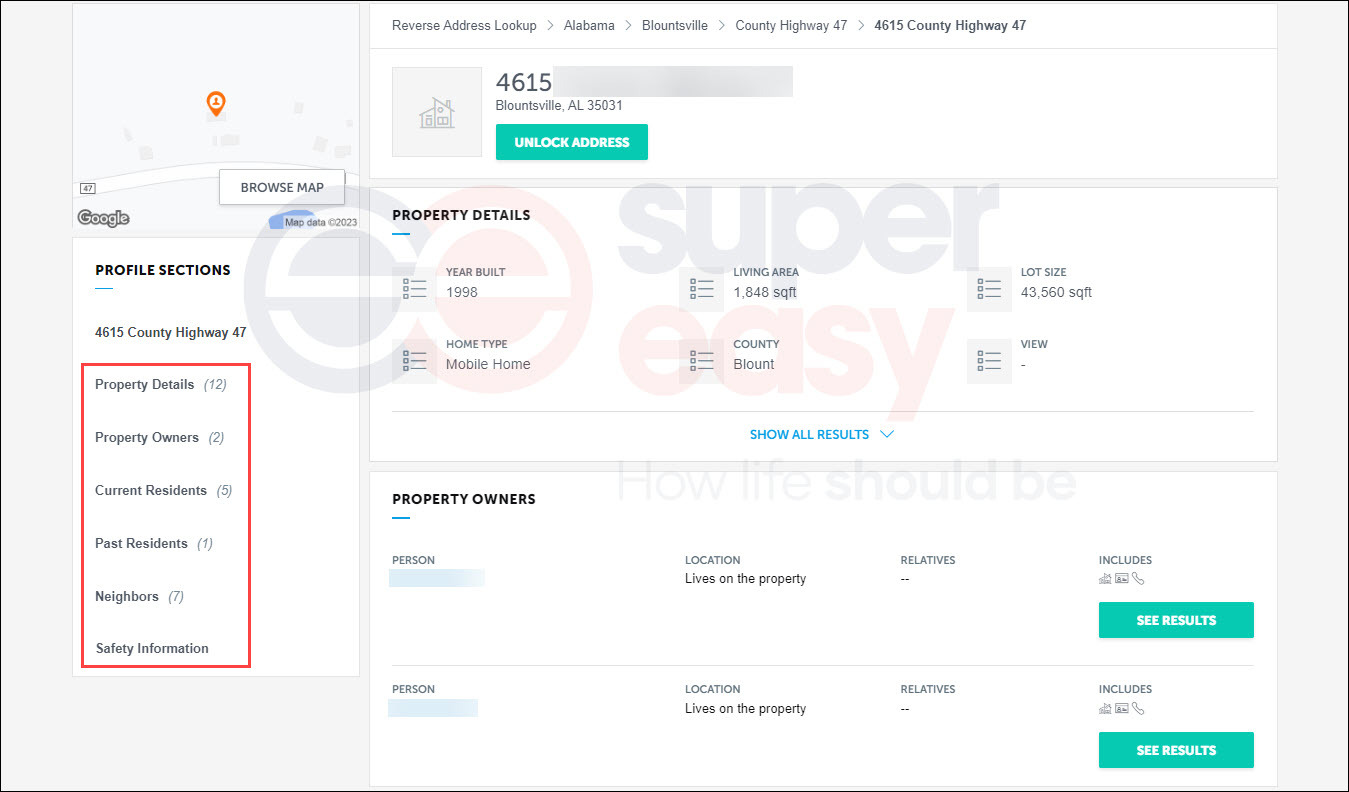Jump to Past Residents (1) section
Image resolution: width=1349 pixels, height=792 pixels.
tap(154, 543)
